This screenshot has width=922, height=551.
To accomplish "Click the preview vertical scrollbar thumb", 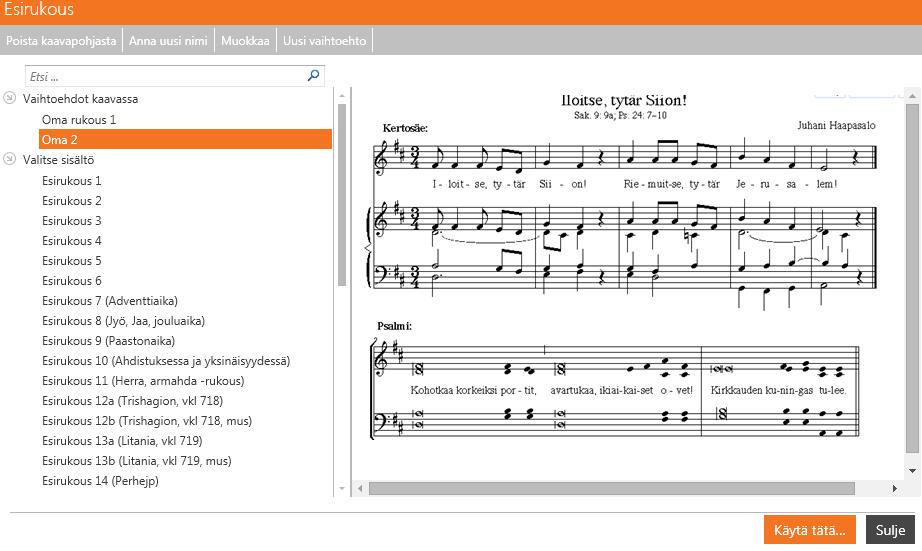I will [912, 279].
